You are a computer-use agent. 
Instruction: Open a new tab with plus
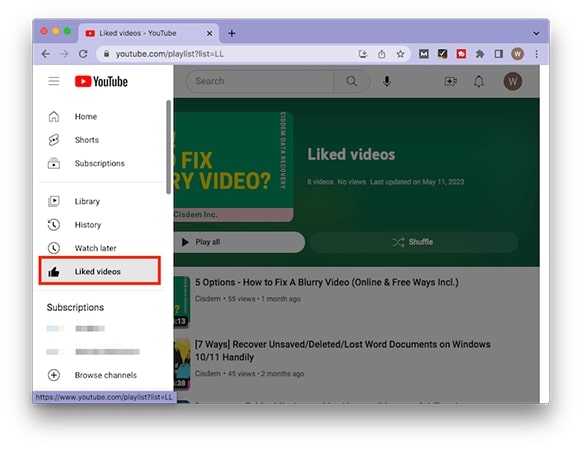(232, 33)
